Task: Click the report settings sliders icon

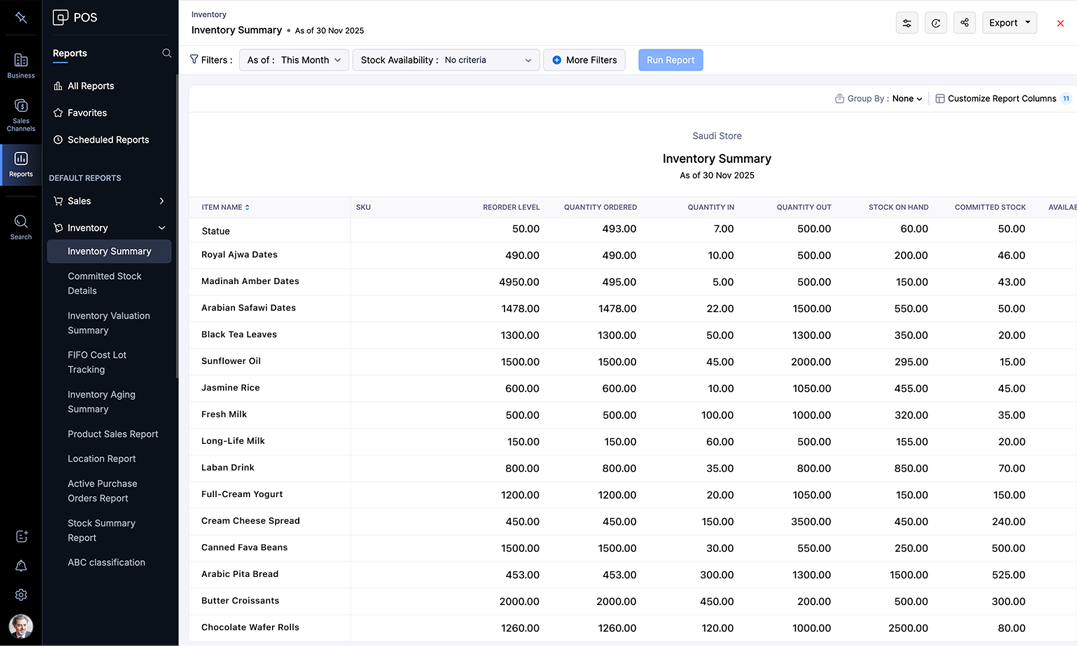Action: [907, 23]
